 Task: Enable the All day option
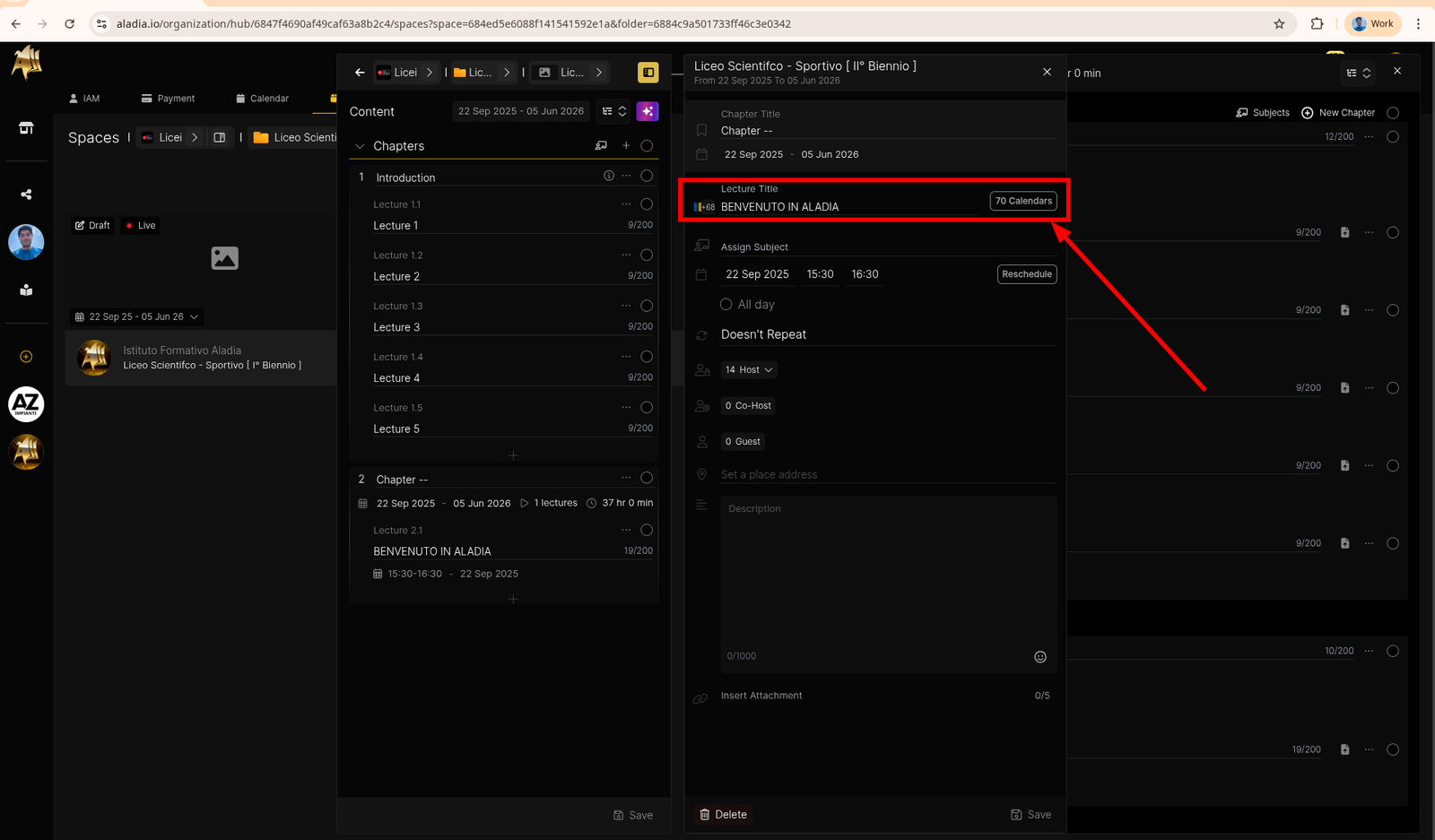pos(726,304)
